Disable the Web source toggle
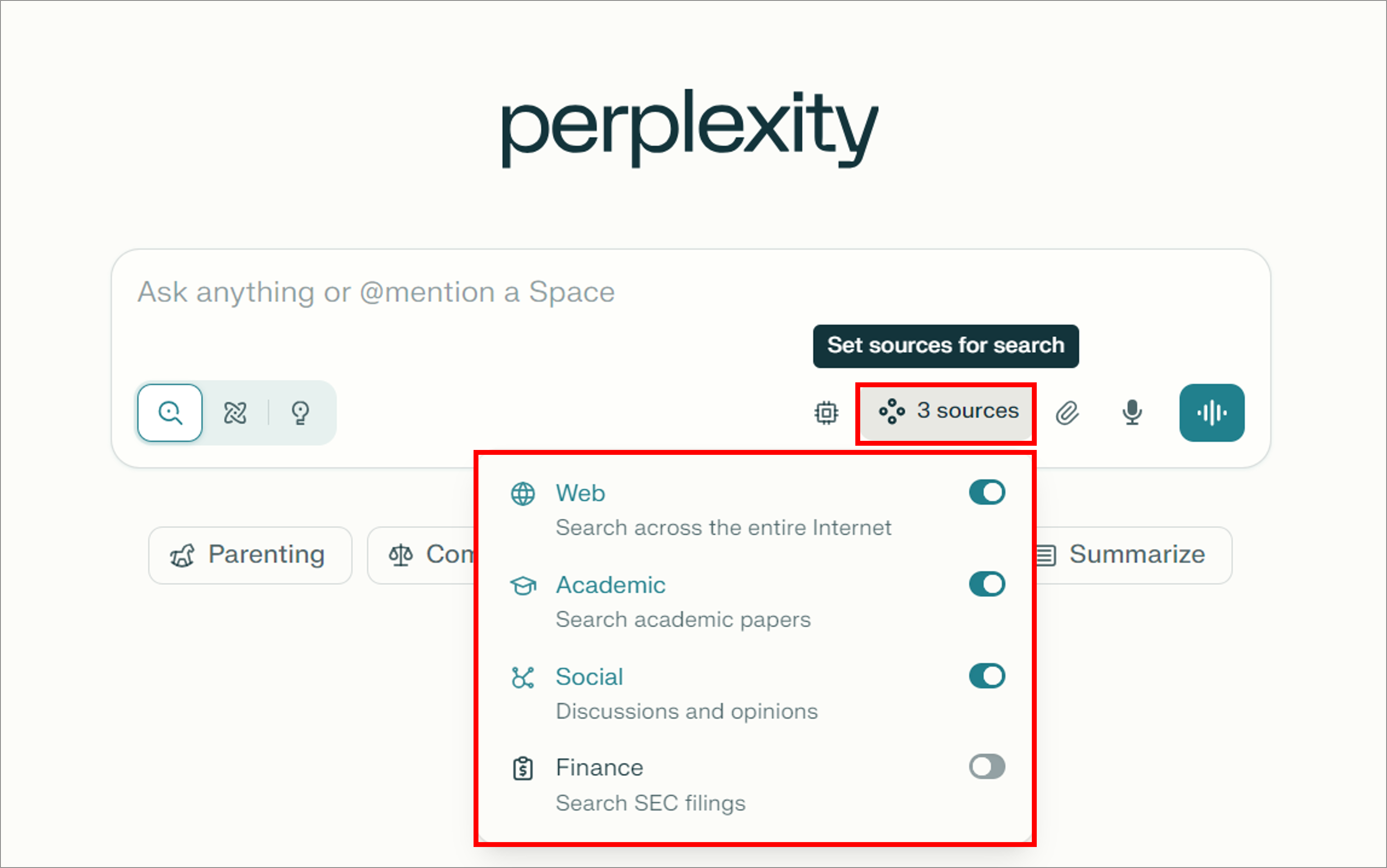Screen dimensions: 1387x868 click(987, 492)
